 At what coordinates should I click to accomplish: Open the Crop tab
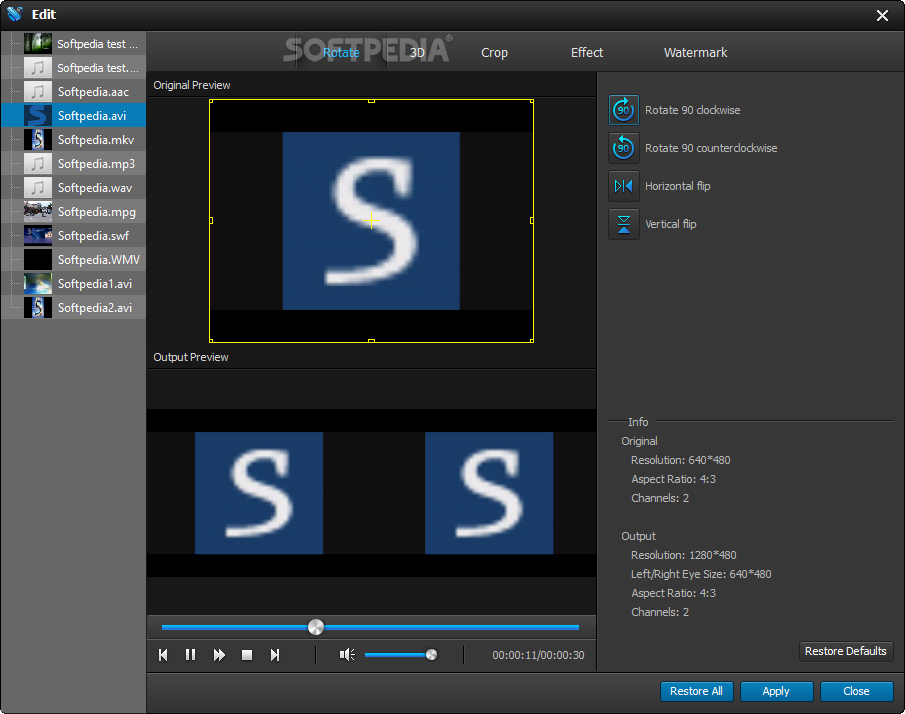point(495,53)
